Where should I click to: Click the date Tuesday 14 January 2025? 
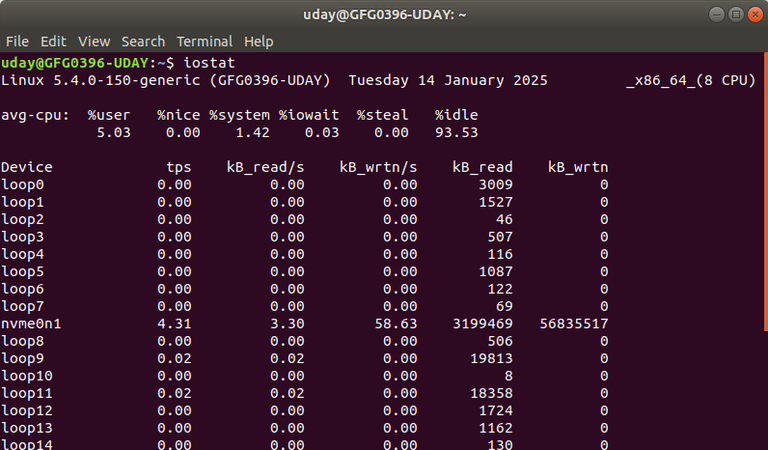click(448, 80)
